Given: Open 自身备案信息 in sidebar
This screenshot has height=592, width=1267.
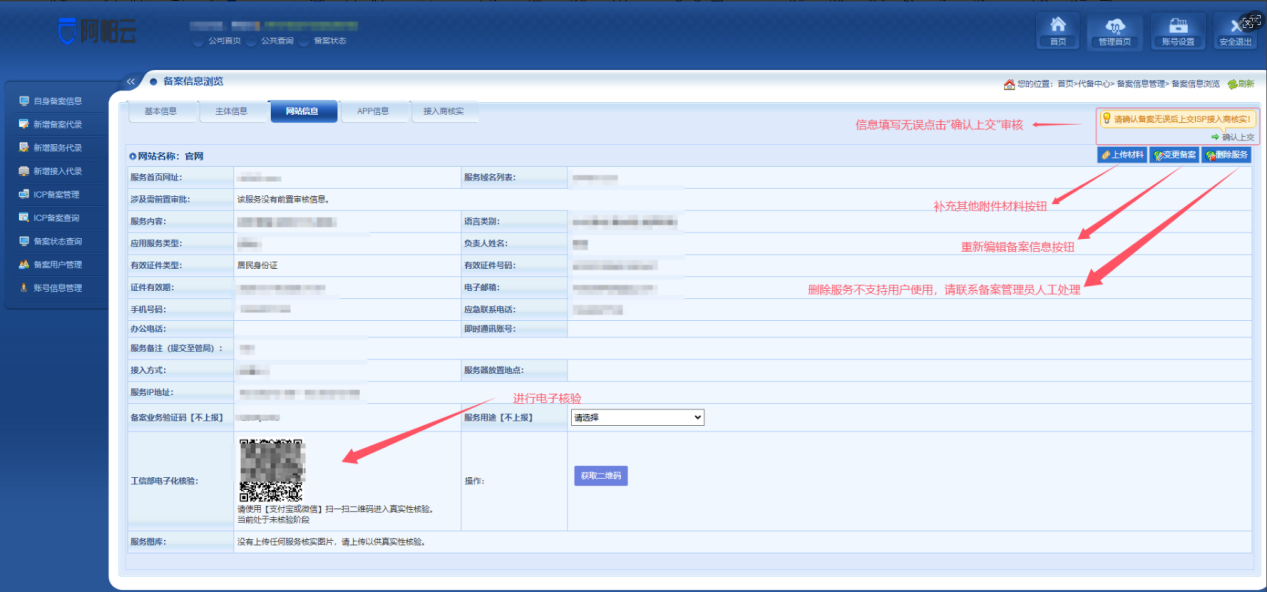Looking at the screenshot, I should pos(57,101).
